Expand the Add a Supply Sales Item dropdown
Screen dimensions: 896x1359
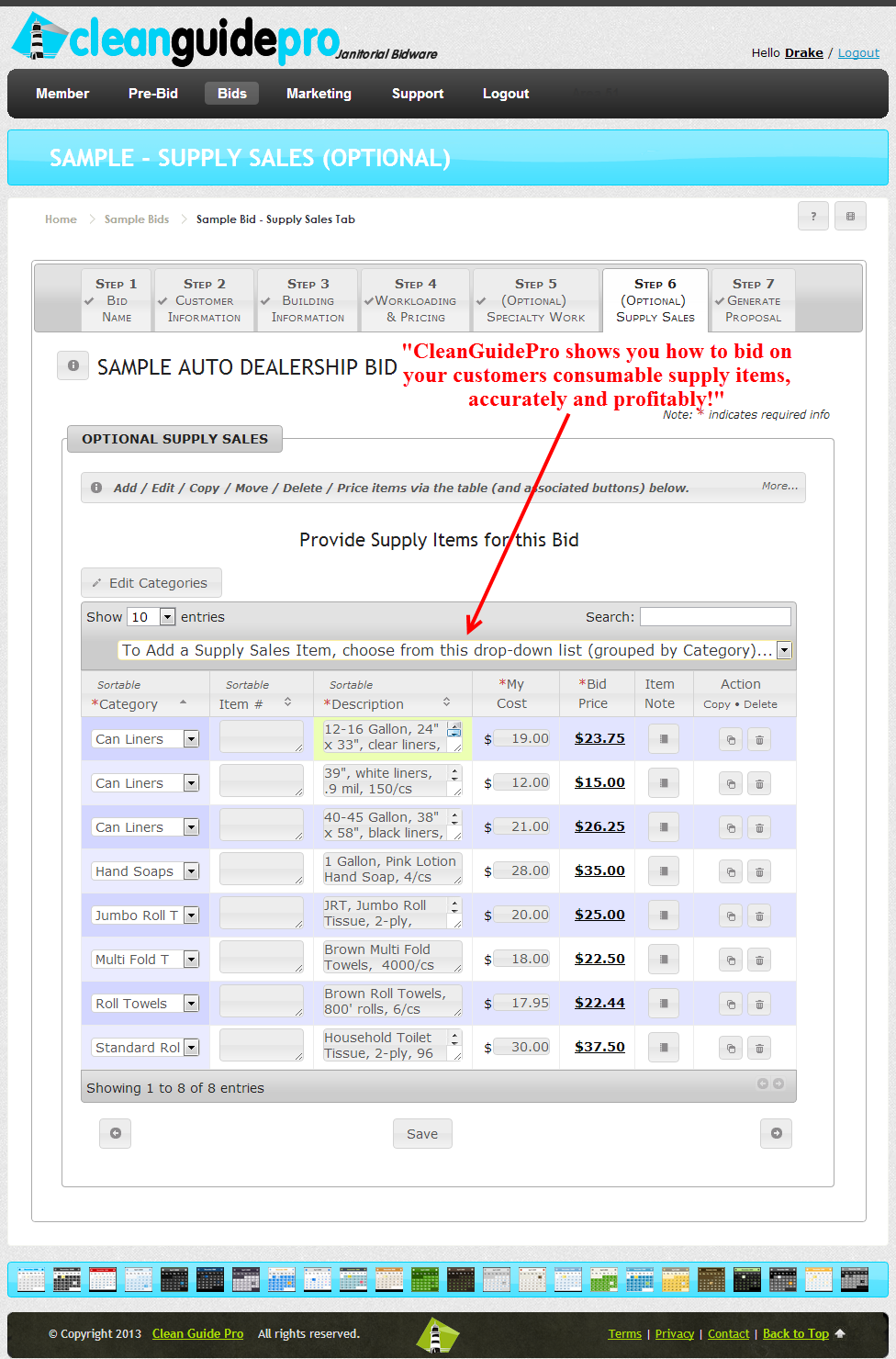click(x=784, y=650)
